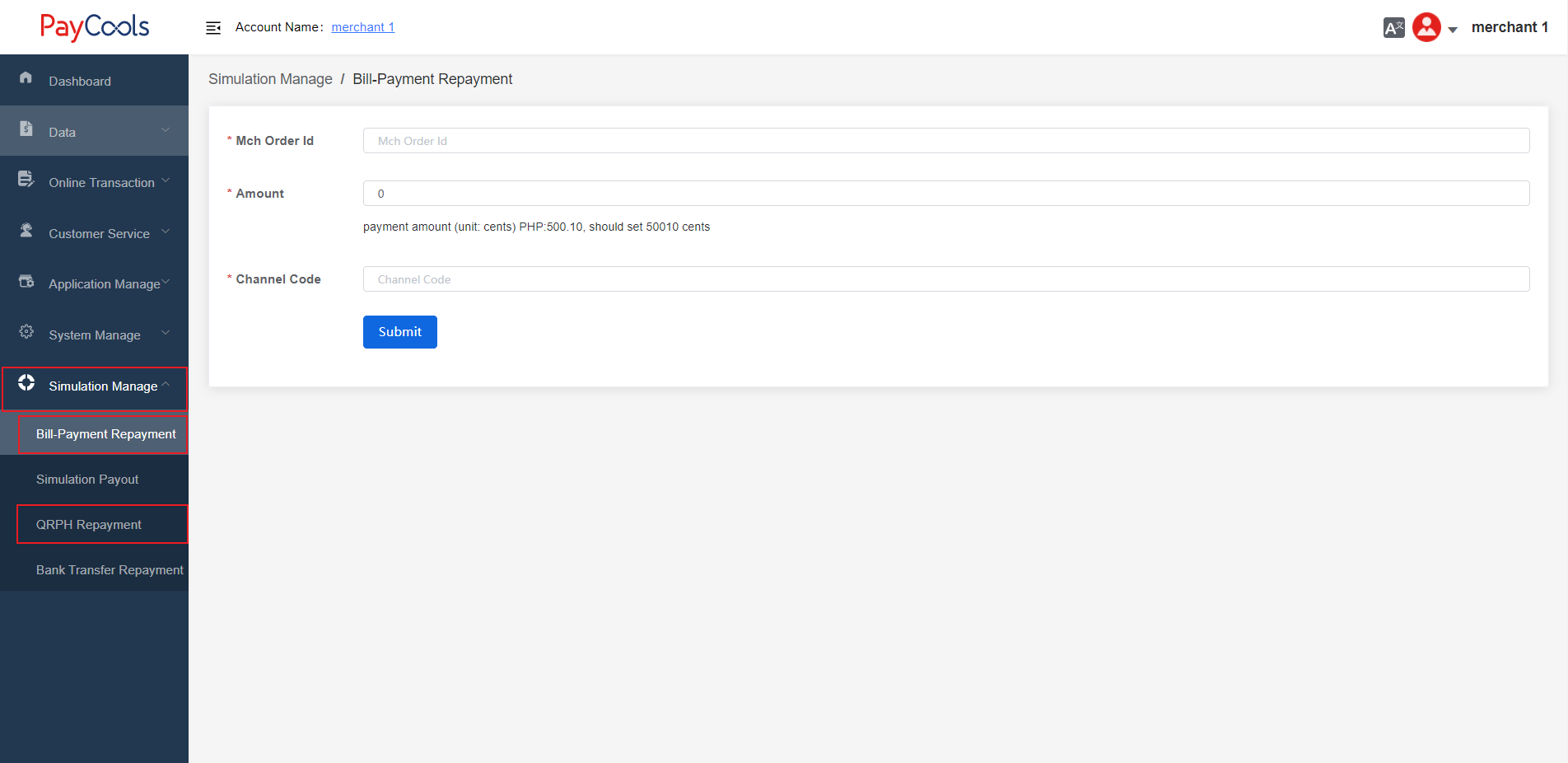Open the Bank Transfer Repayment page
Image resolution: width=1568 pixels, height=763 pixels.
[110, 570]
